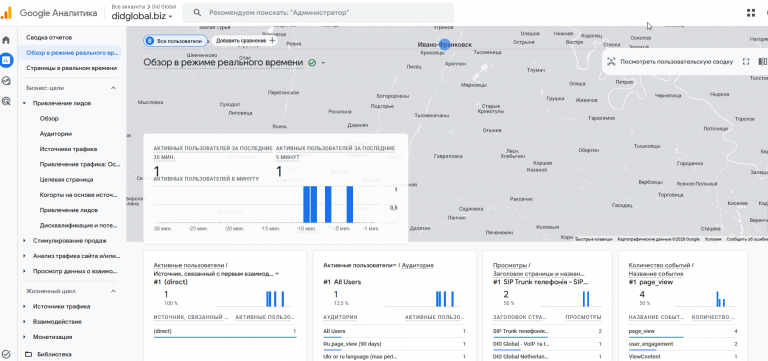Screen dimensions: 768x361
Task: Open the Explore icon in left rail
Action: (6, 81)
